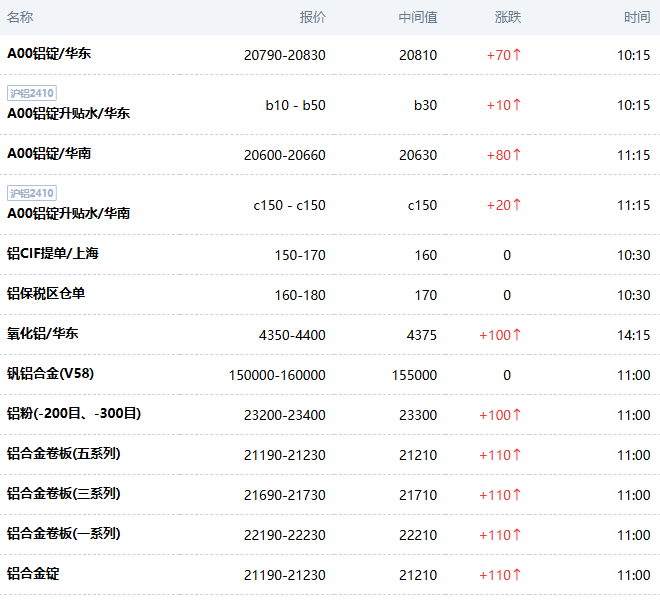Open the 氧化铝/华东 product link
This screenshot has width=660, height=604.
tap(43, 333)
